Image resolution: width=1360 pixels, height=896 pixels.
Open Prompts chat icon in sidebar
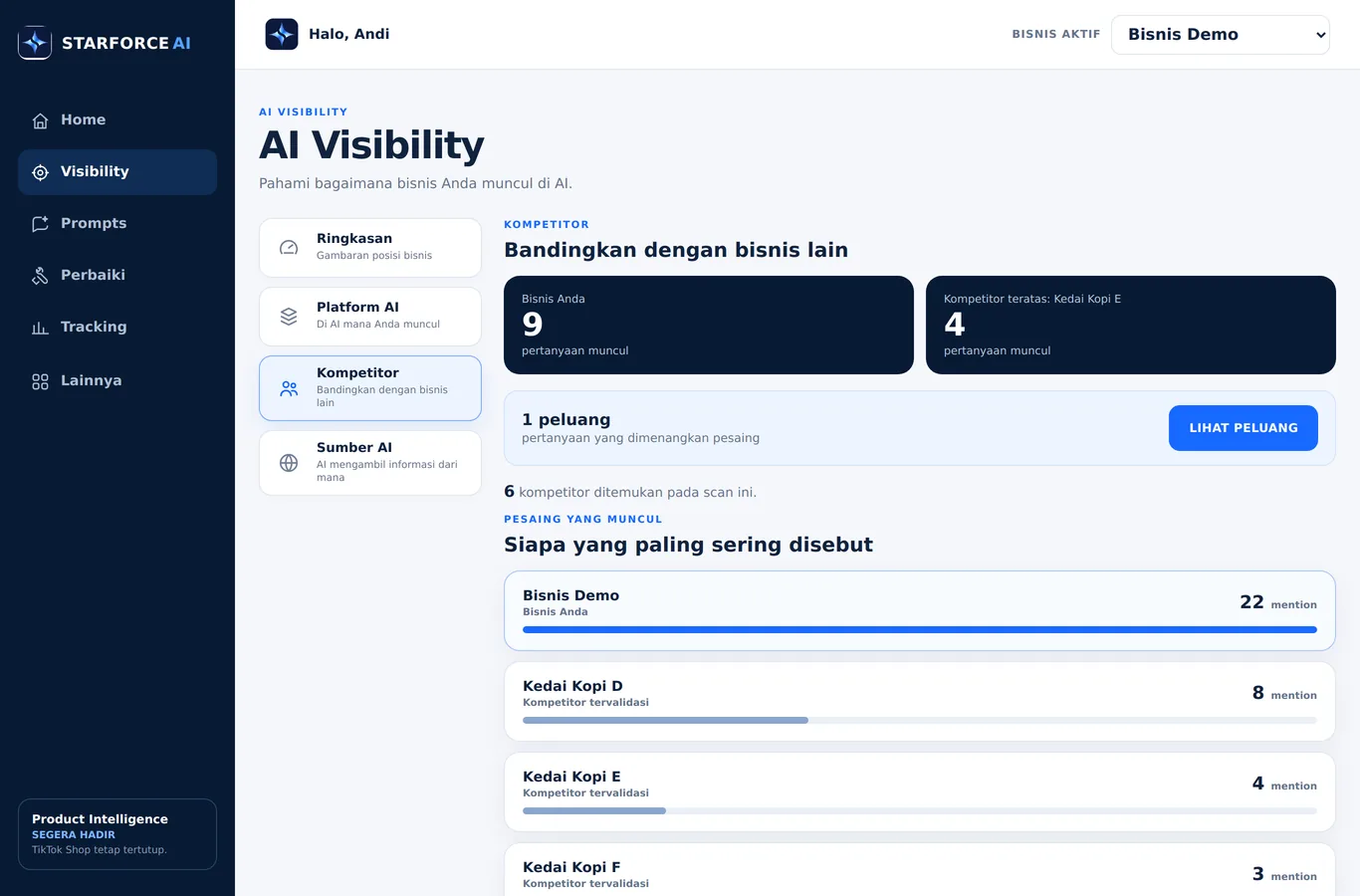click(x=40, y=224)
